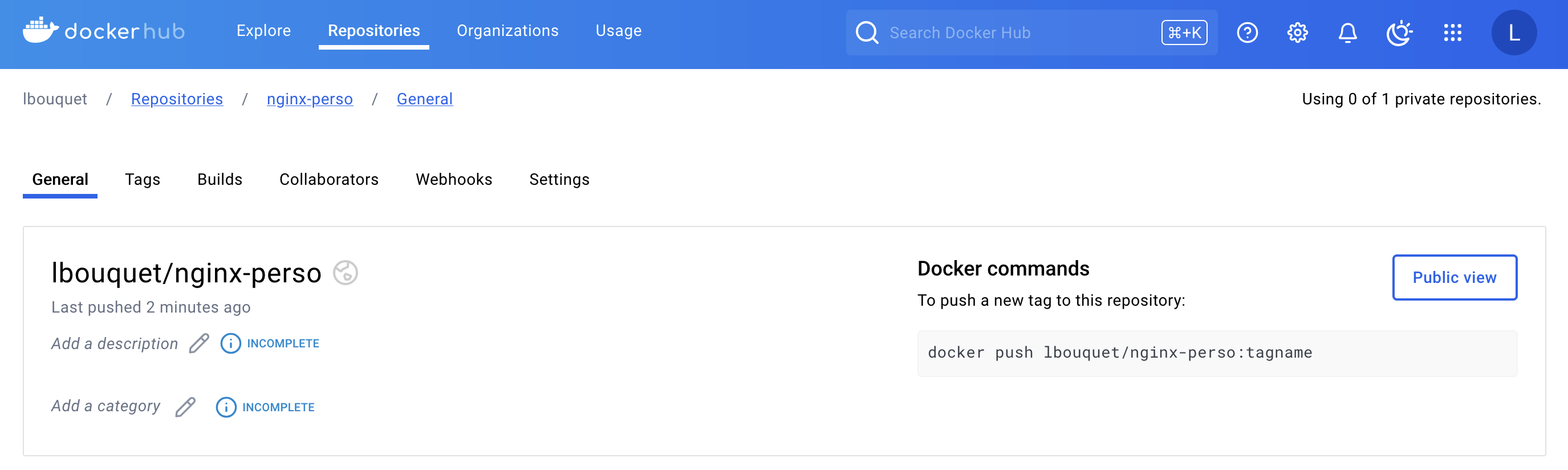1568x470 pixels.
Task: Click info icon beside description INCOMPLETE
Action: pyautogui.click(x=230, y=343)
